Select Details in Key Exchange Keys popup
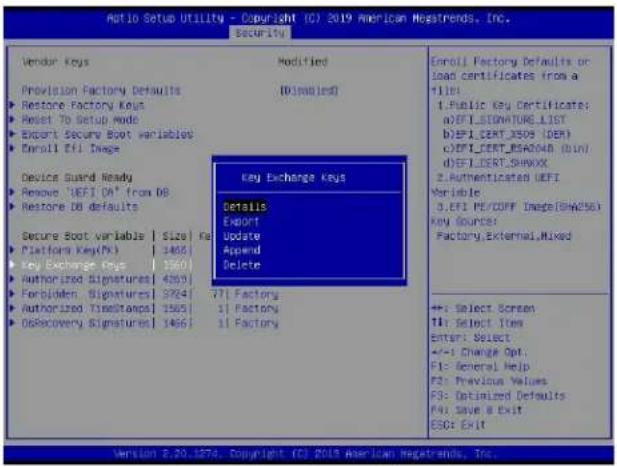The height and width of the screenshot is (467, 617). click(245, 207)
